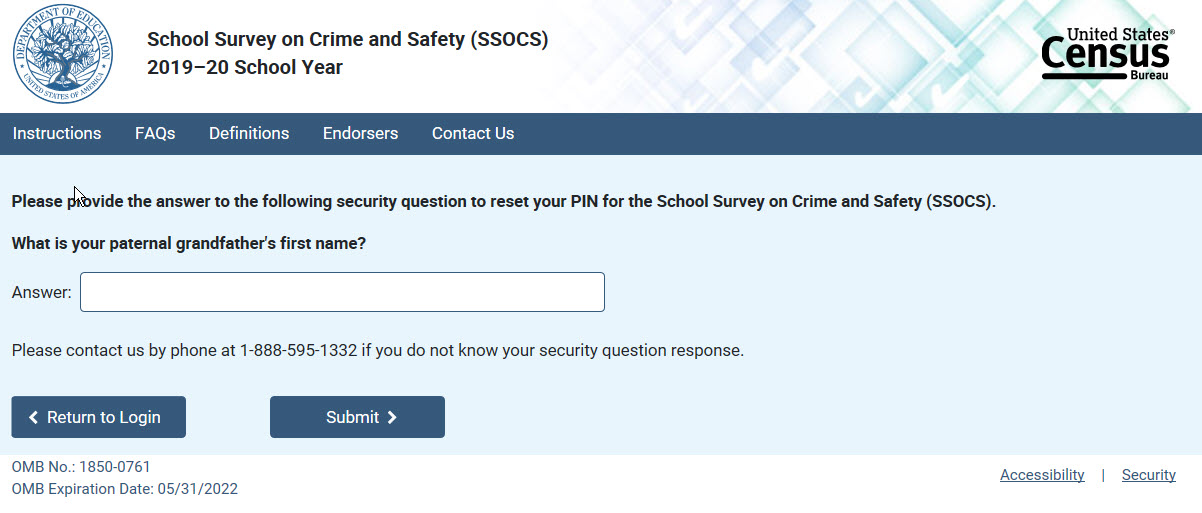Click the United States Census Bureau logo

1107,55
